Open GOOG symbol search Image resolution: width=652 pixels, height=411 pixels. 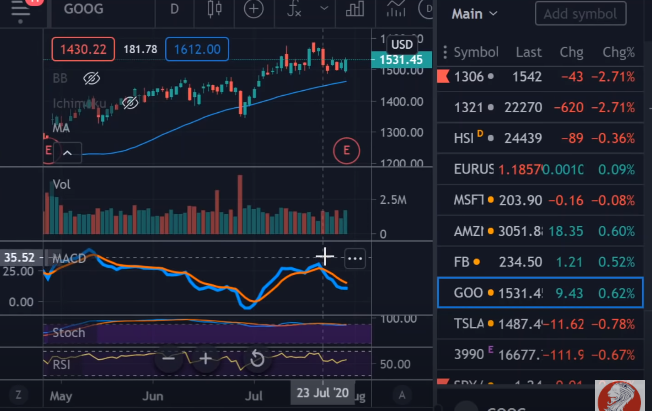pyautogui.click(x=84, y=9)
